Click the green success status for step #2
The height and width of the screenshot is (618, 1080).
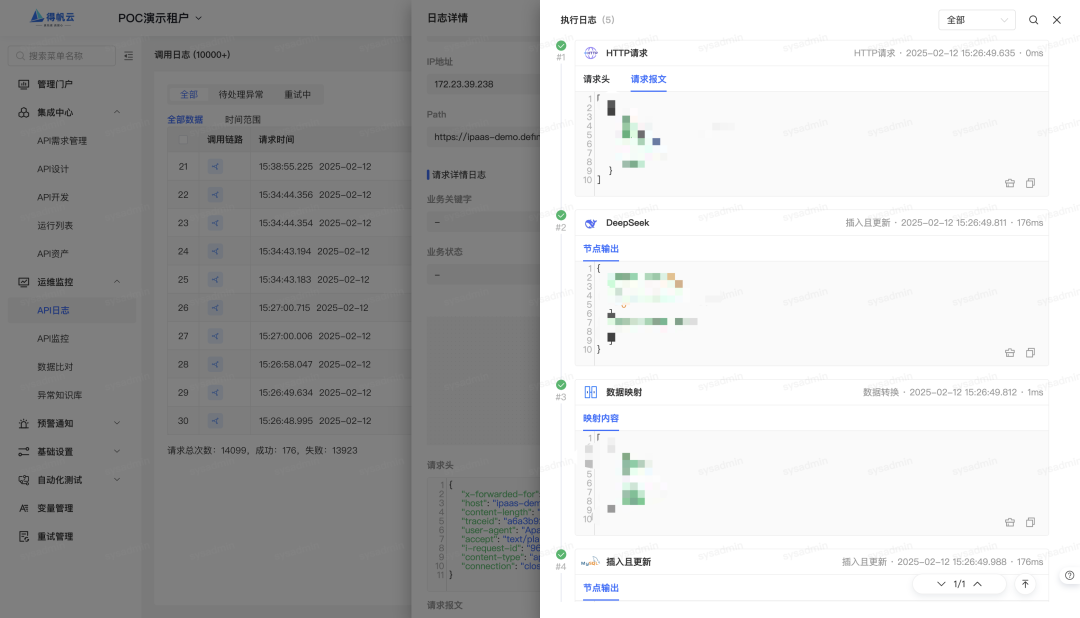(561, 215)
